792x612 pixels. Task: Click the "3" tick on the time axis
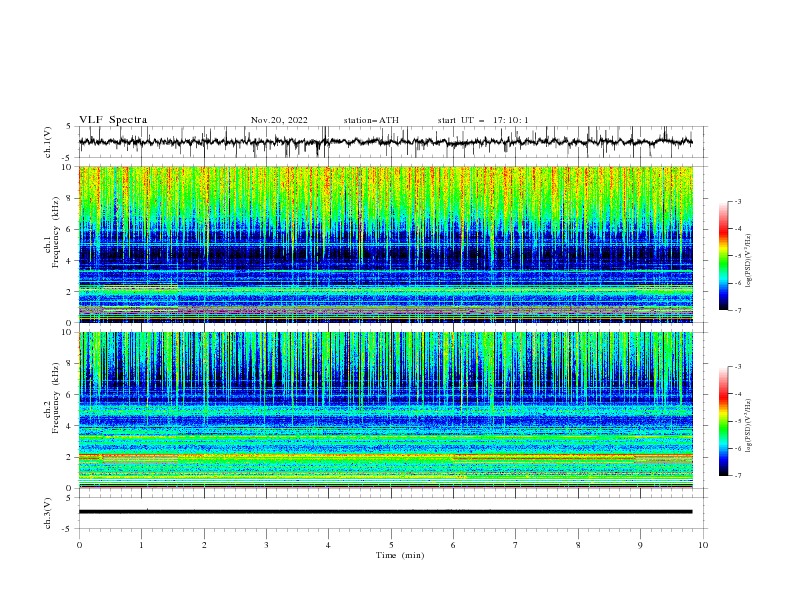point(266,545)
